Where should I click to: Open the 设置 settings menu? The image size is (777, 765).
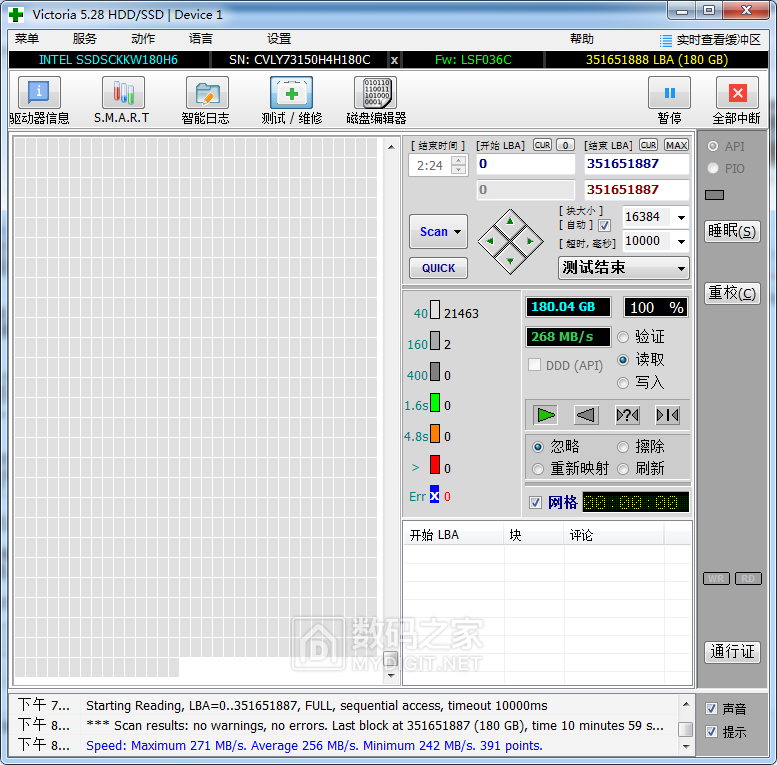coord(279,39)
